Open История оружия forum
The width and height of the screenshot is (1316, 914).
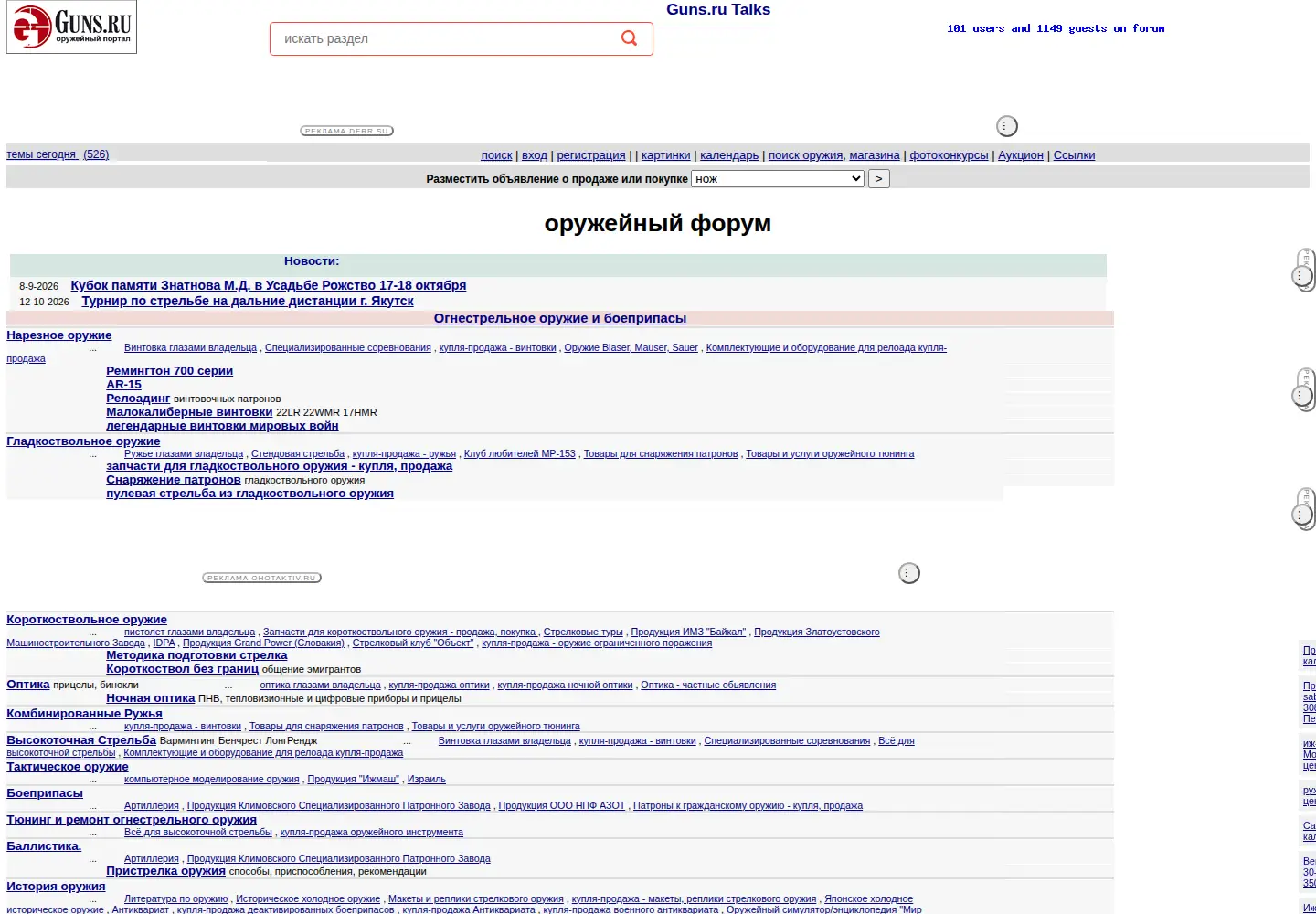point(56,887)
